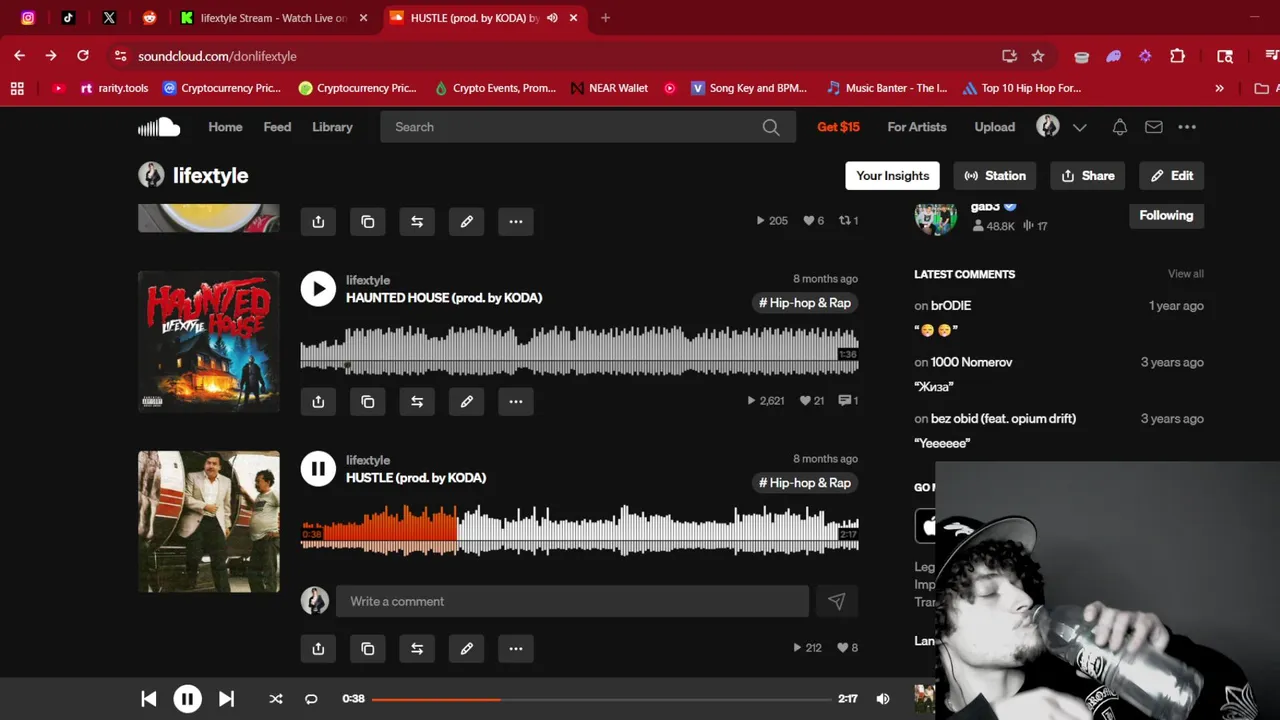Viewport: 1280px width, 720px height.
Task: Copy link for HAUNTED HOUSE track
Action: (368, 401)
